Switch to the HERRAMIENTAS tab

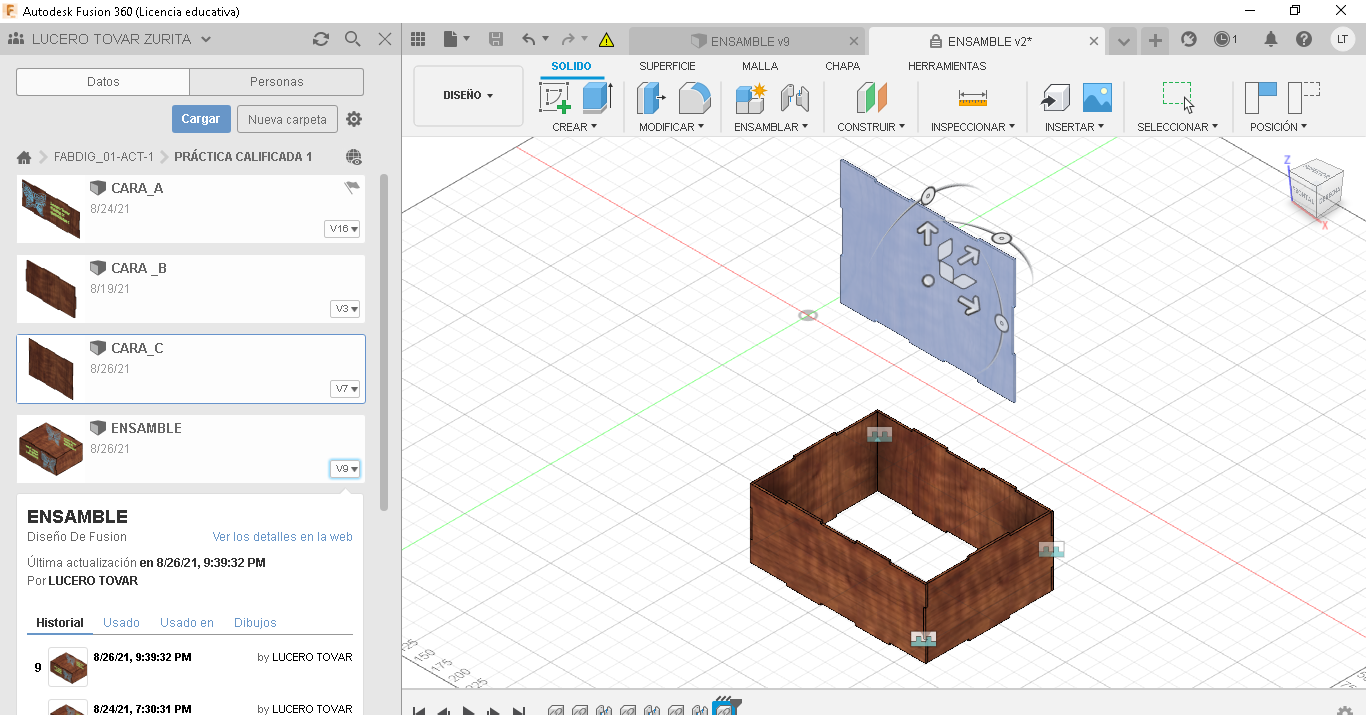point(947,66)
